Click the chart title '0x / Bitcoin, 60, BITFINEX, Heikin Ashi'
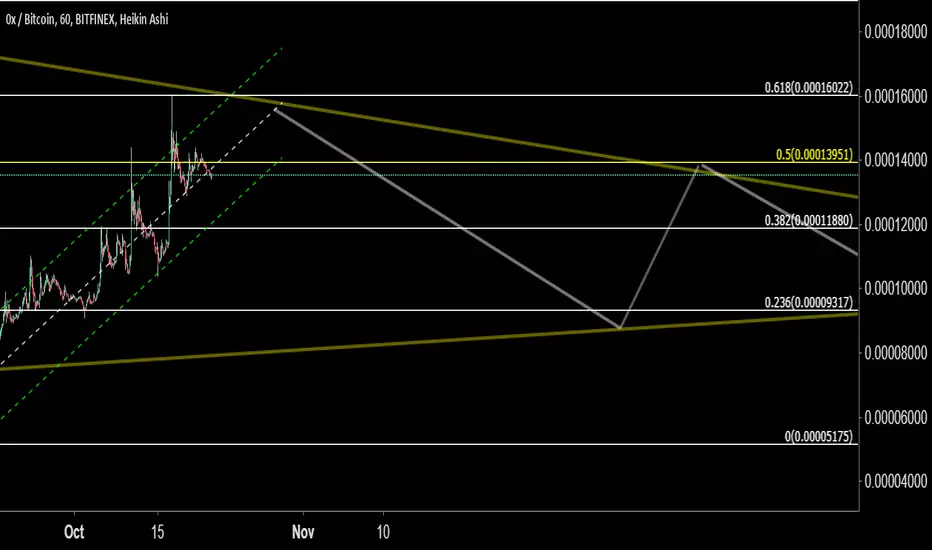This screenshot has height=550, width=932. click(x=87, y=20)
